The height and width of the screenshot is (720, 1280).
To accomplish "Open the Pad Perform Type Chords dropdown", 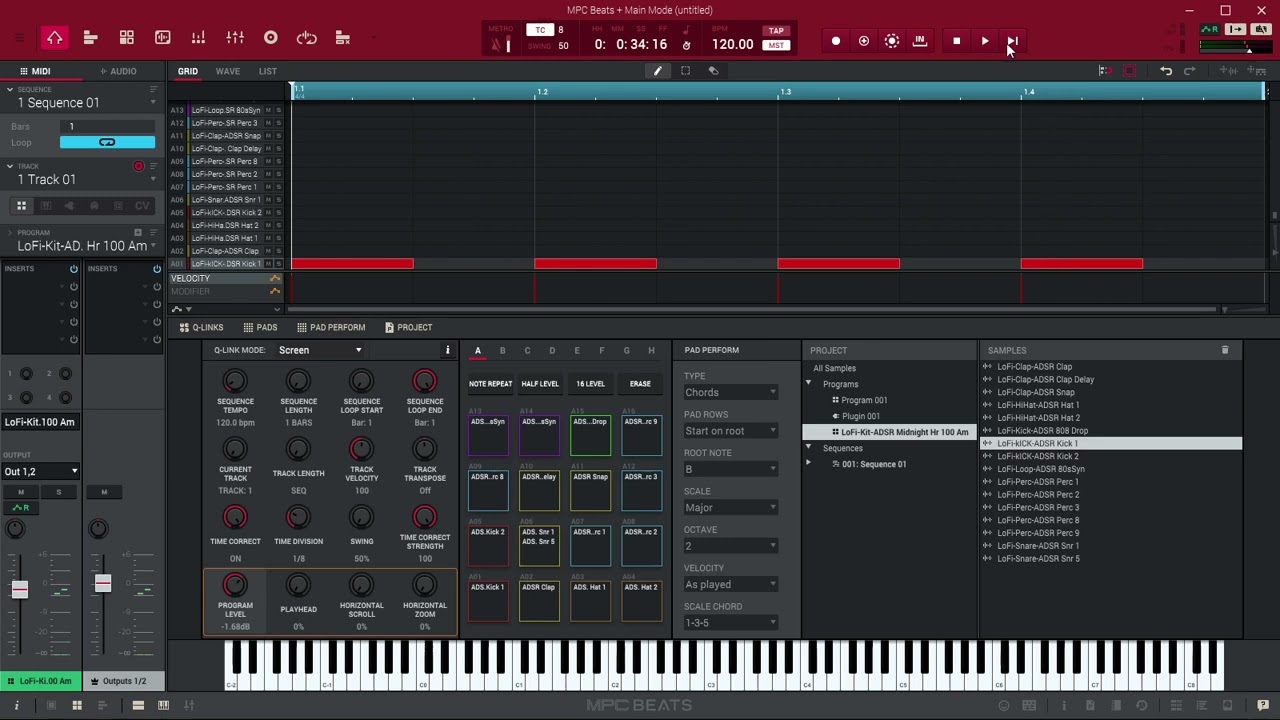I will pos(731,392).
